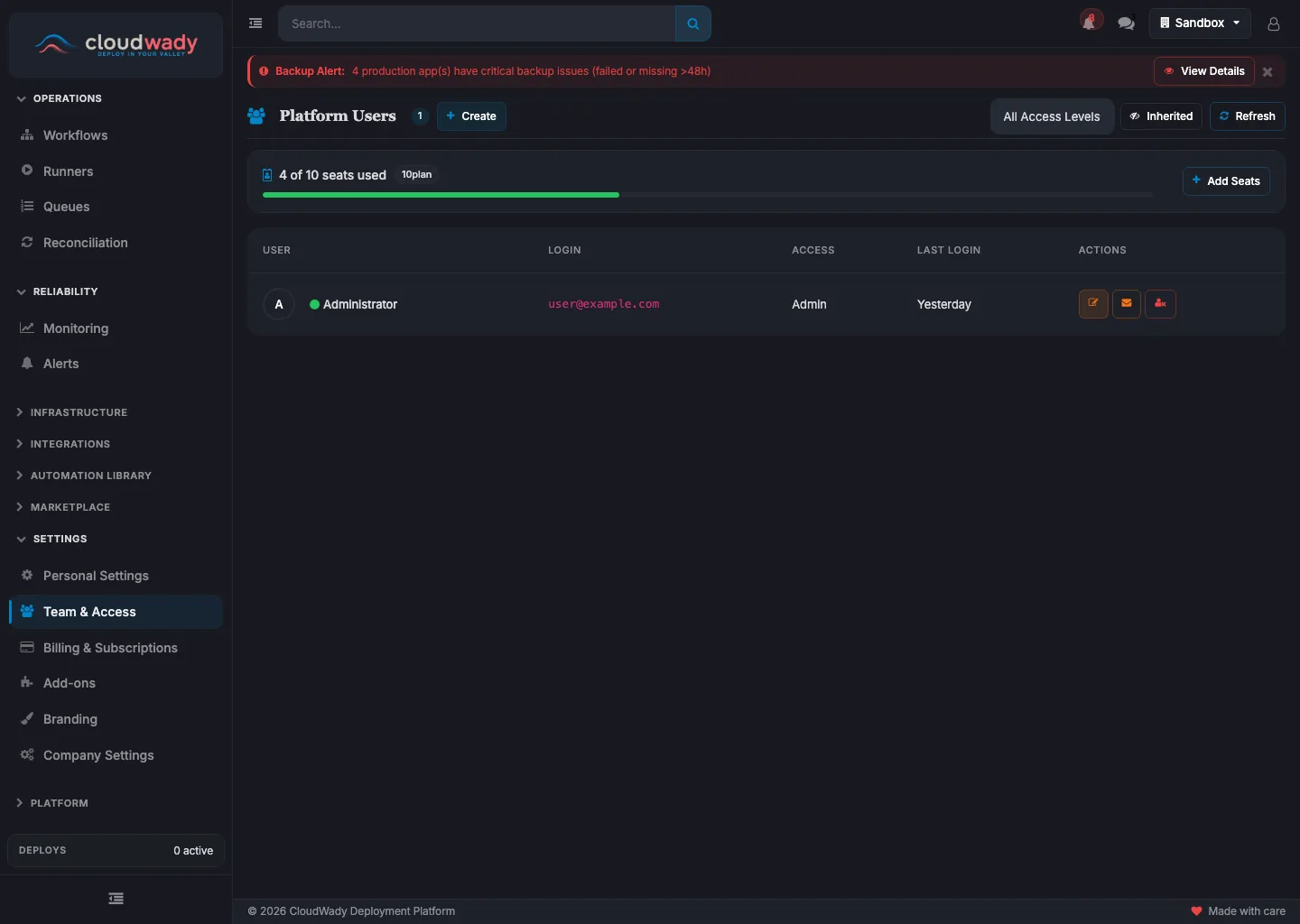The image size is (1300, 924).
Task: Click the Made with care heart icon
Action: coord(1196,911)
